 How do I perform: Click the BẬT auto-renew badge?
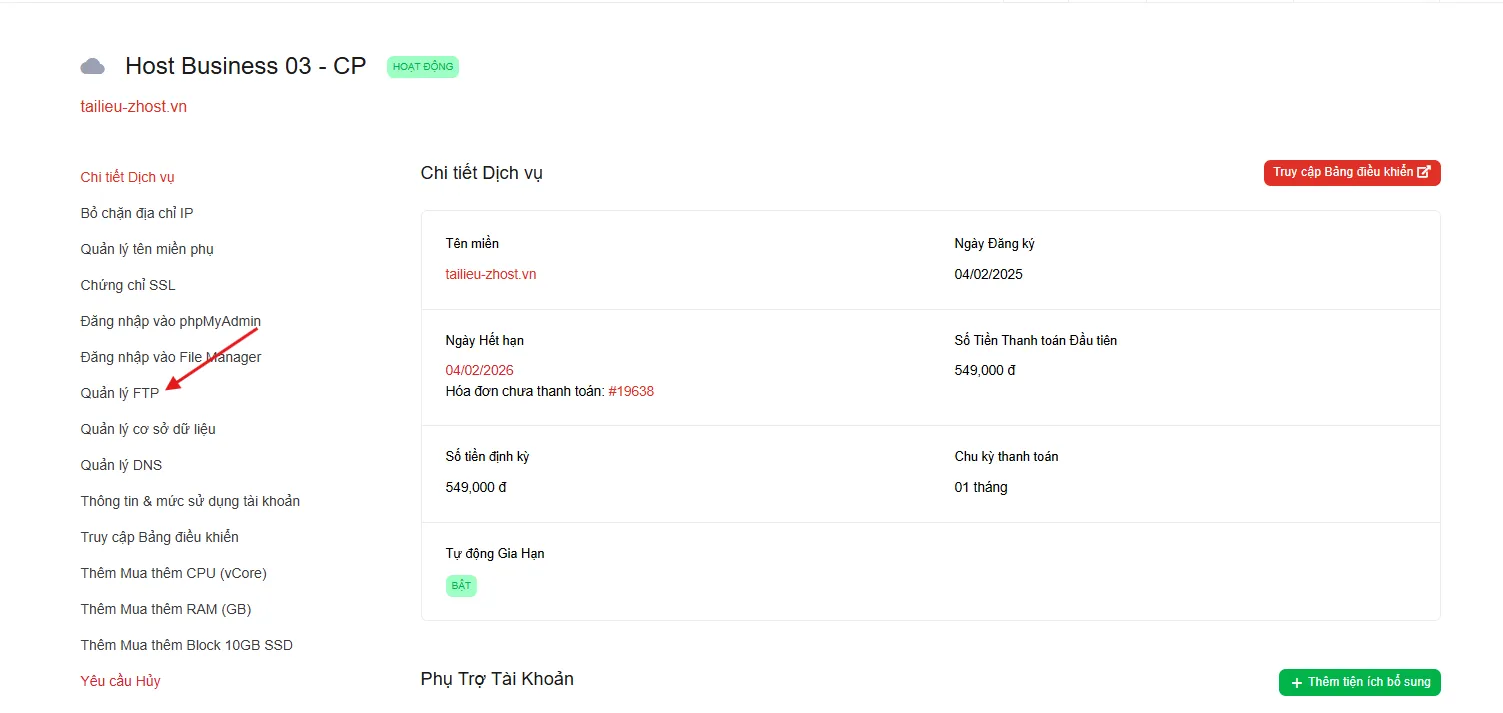click(x=461, y=585)
